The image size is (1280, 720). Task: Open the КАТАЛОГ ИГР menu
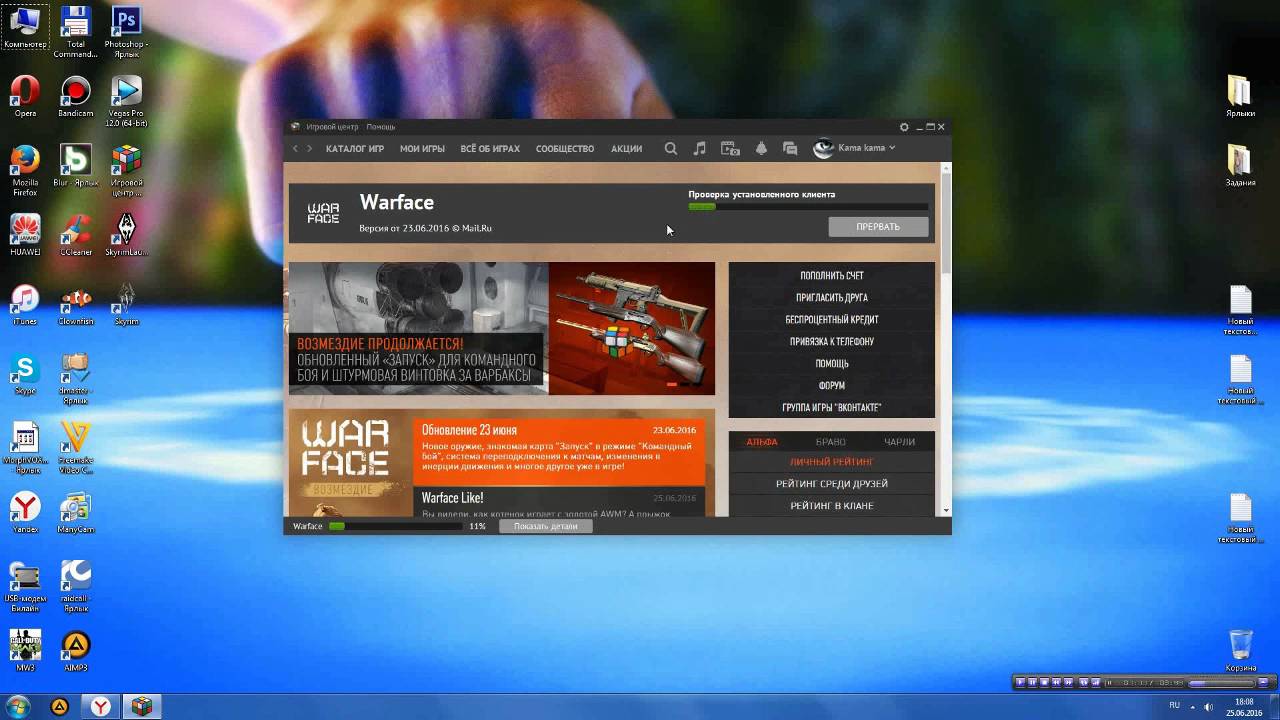point(355,149)
